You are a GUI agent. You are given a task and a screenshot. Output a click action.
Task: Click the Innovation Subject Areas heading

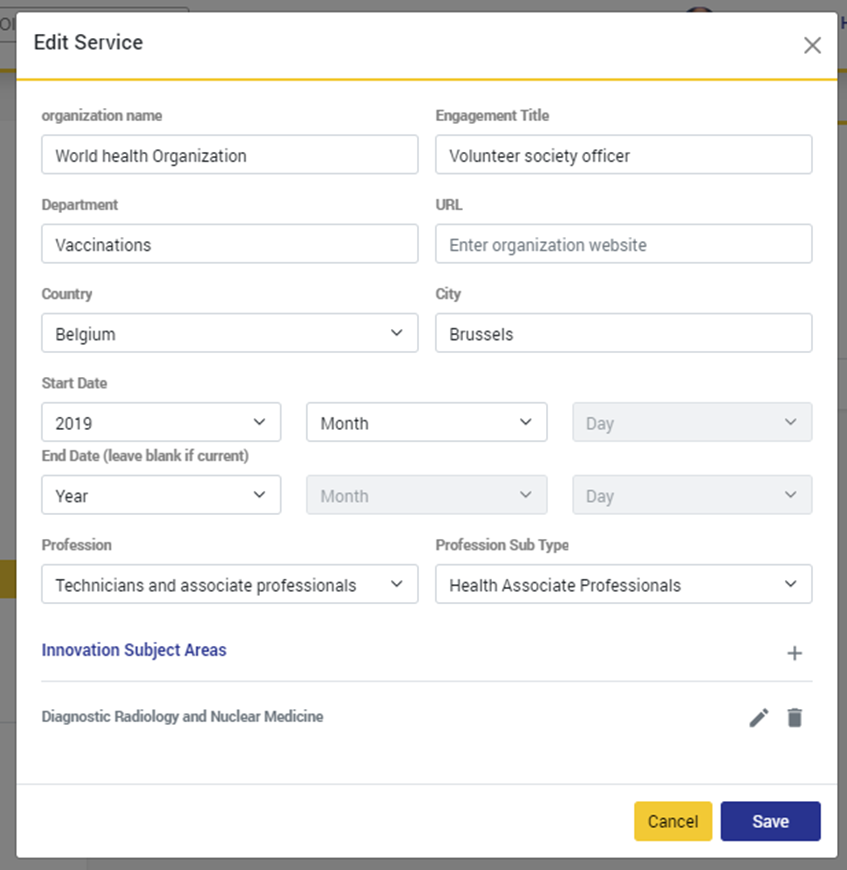tap(134, 650)
